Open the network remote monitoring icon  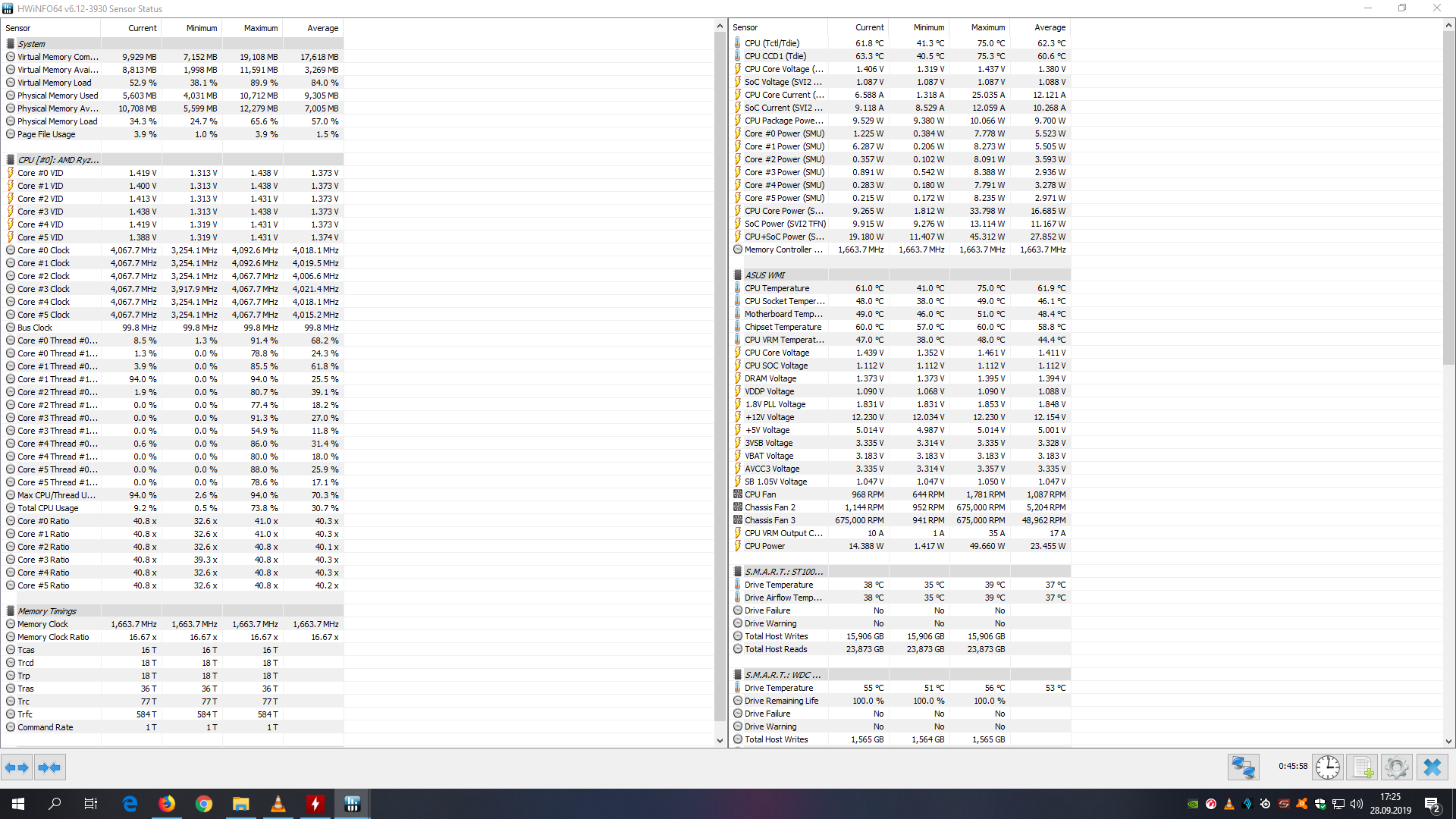(1243, 767)
